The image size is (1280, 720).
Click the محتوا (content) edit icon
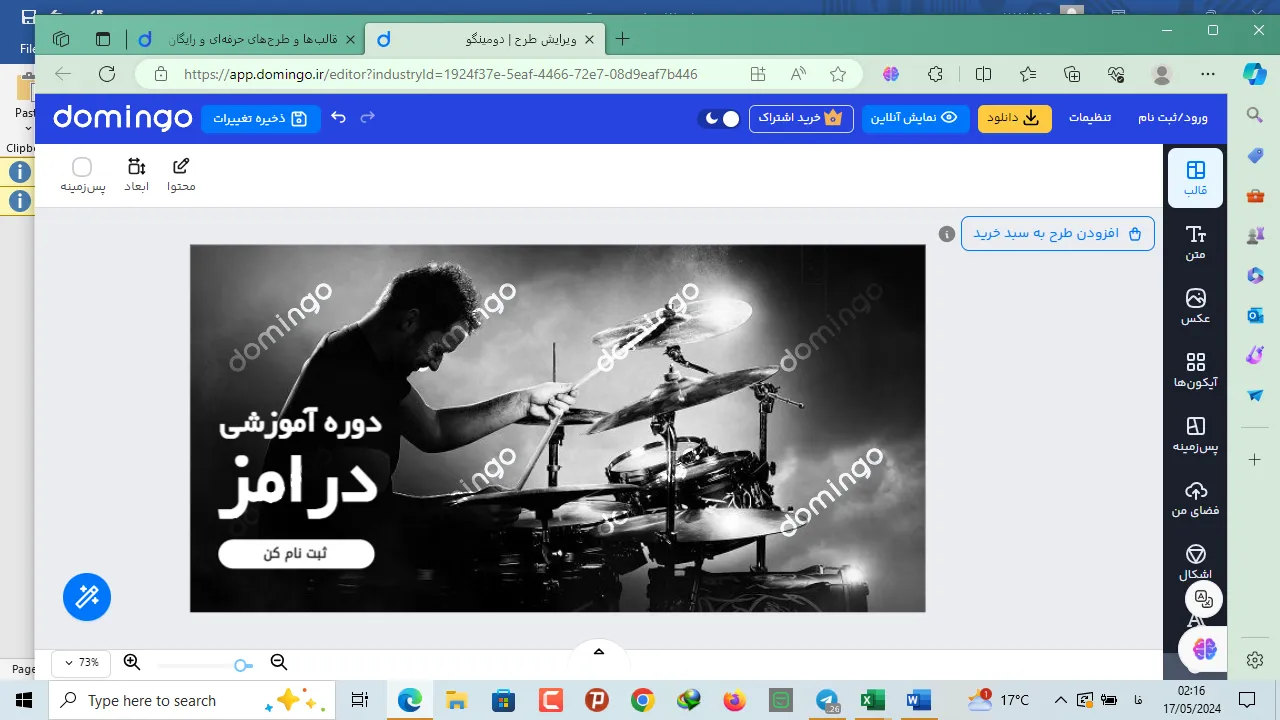181,175
